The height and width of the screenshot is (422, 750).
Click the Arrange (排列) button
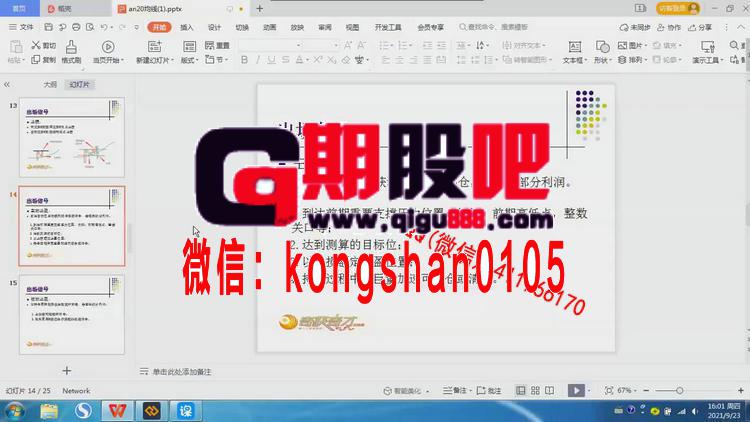click(632, 60)
